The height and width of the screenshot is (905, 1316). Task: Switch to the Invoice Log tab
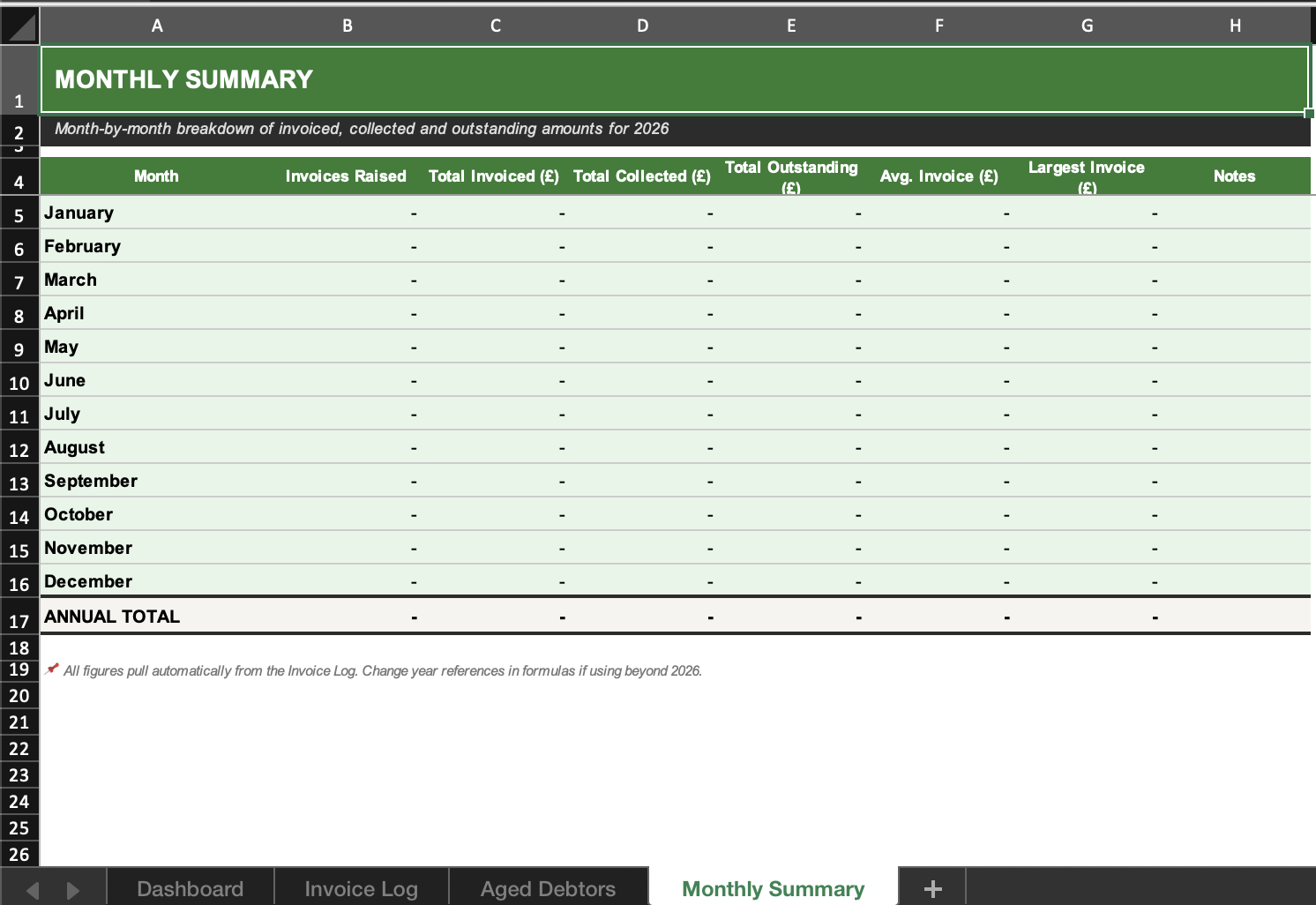click(x=362, y=888)
